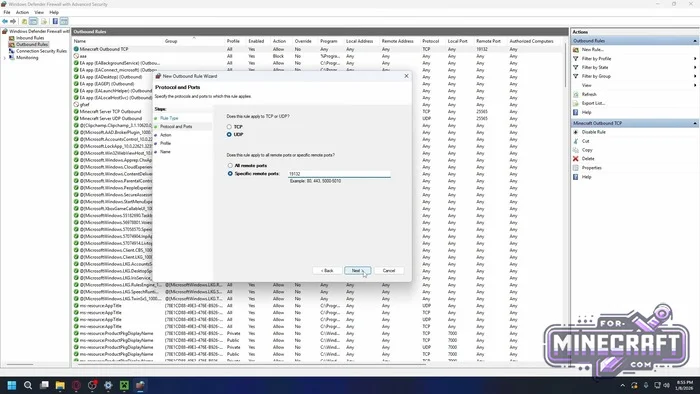This screenshot has height=394, width=700.
Task: Show hidden system tray icons
Action: pos(622,385)
